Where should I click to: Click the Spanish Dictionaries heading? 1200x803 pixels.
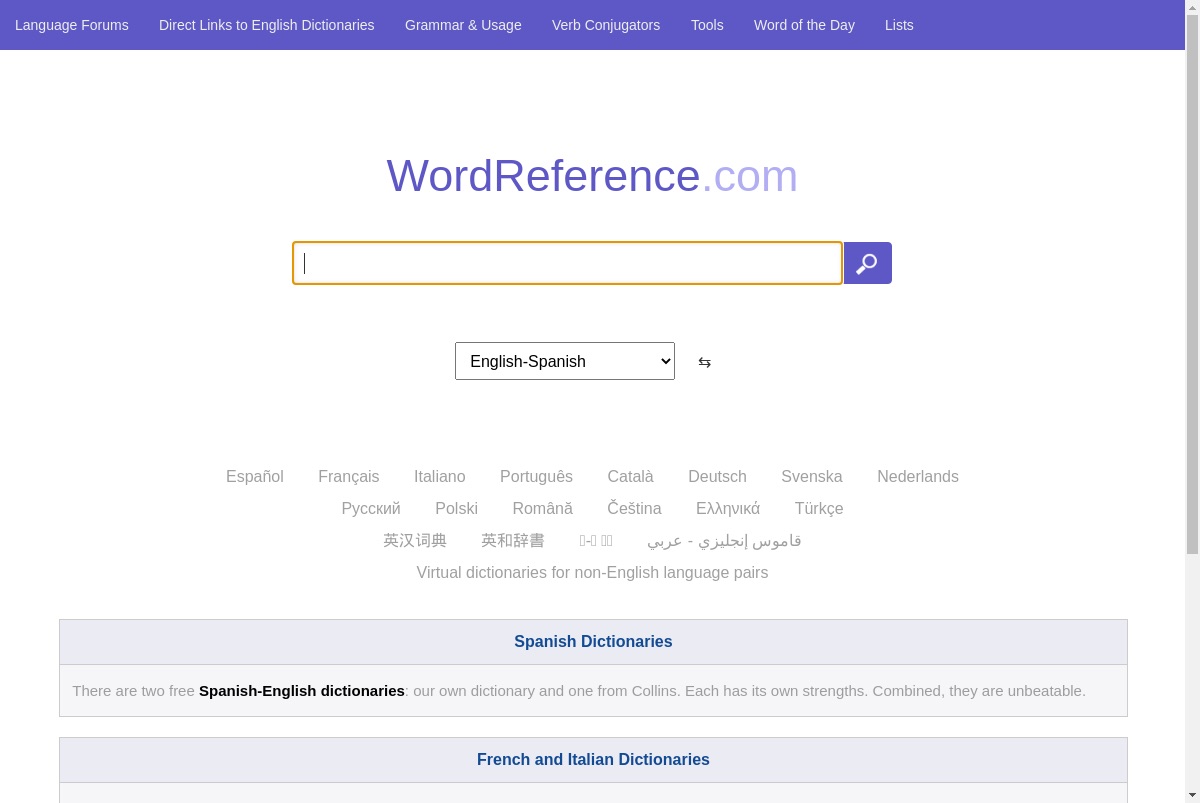[x=593, y=642]
